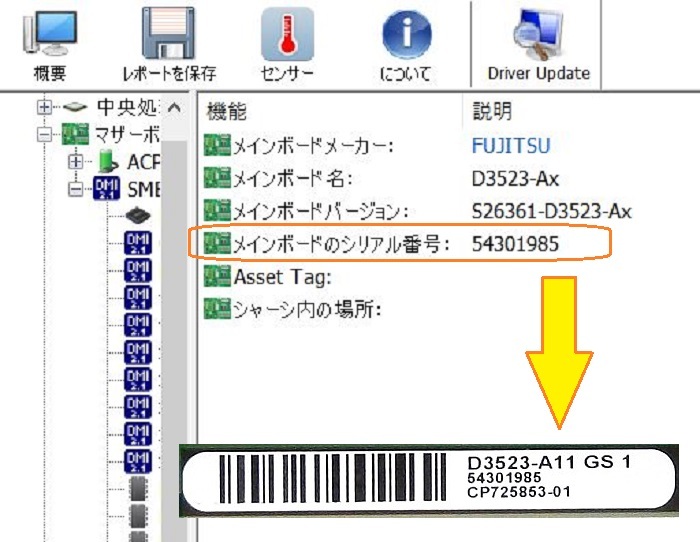Image resolution: width=700 pixels, height=542 pixels.
Task: Collapse the マザーボ tree node
Action: click(44, 134)
